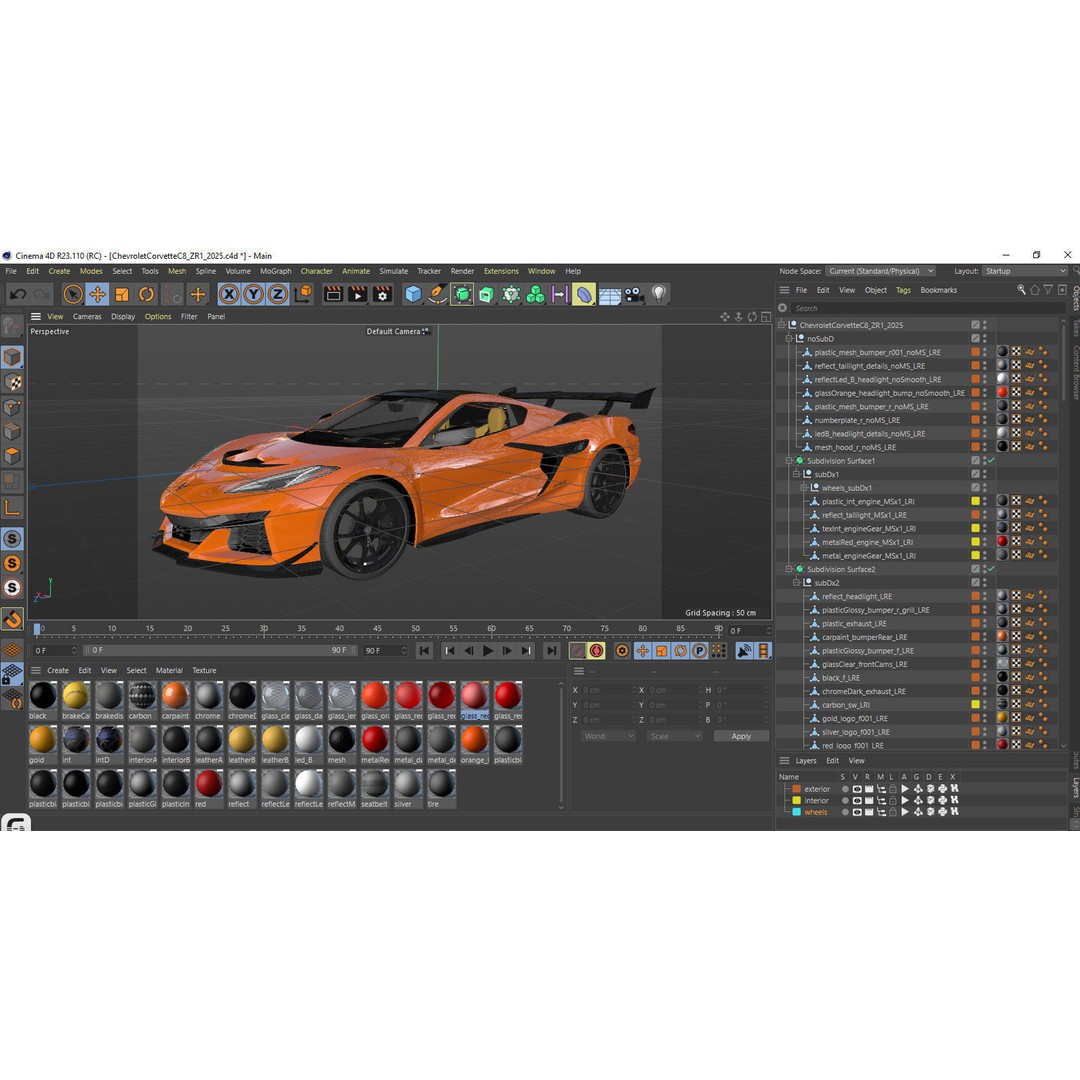The height and width of the screenshot is (1080, 1080).
Task: Toggle the X axis lock
Action: 229,295
